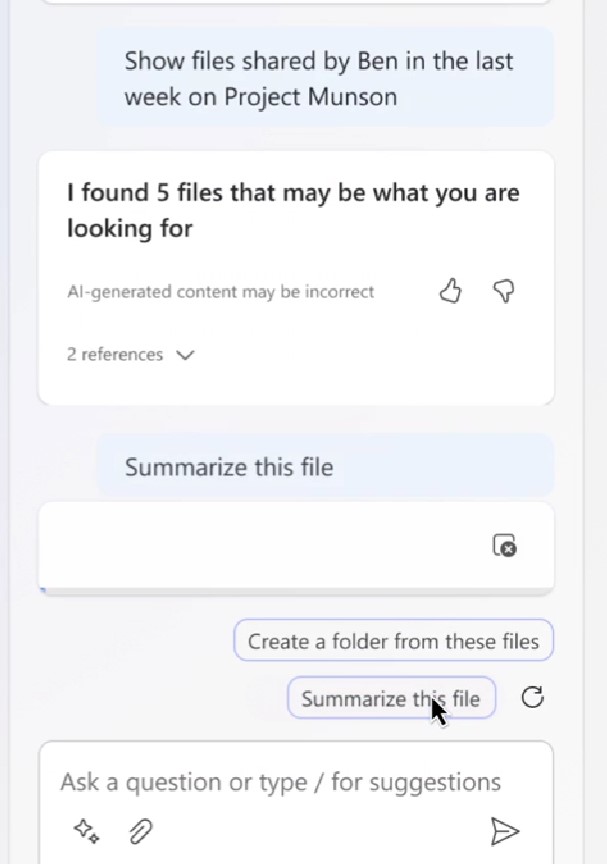Click the 'Summarize this file' suggestion chip
Screen dimensions: 607x864
pyautogui.click(x=390, y=698)
